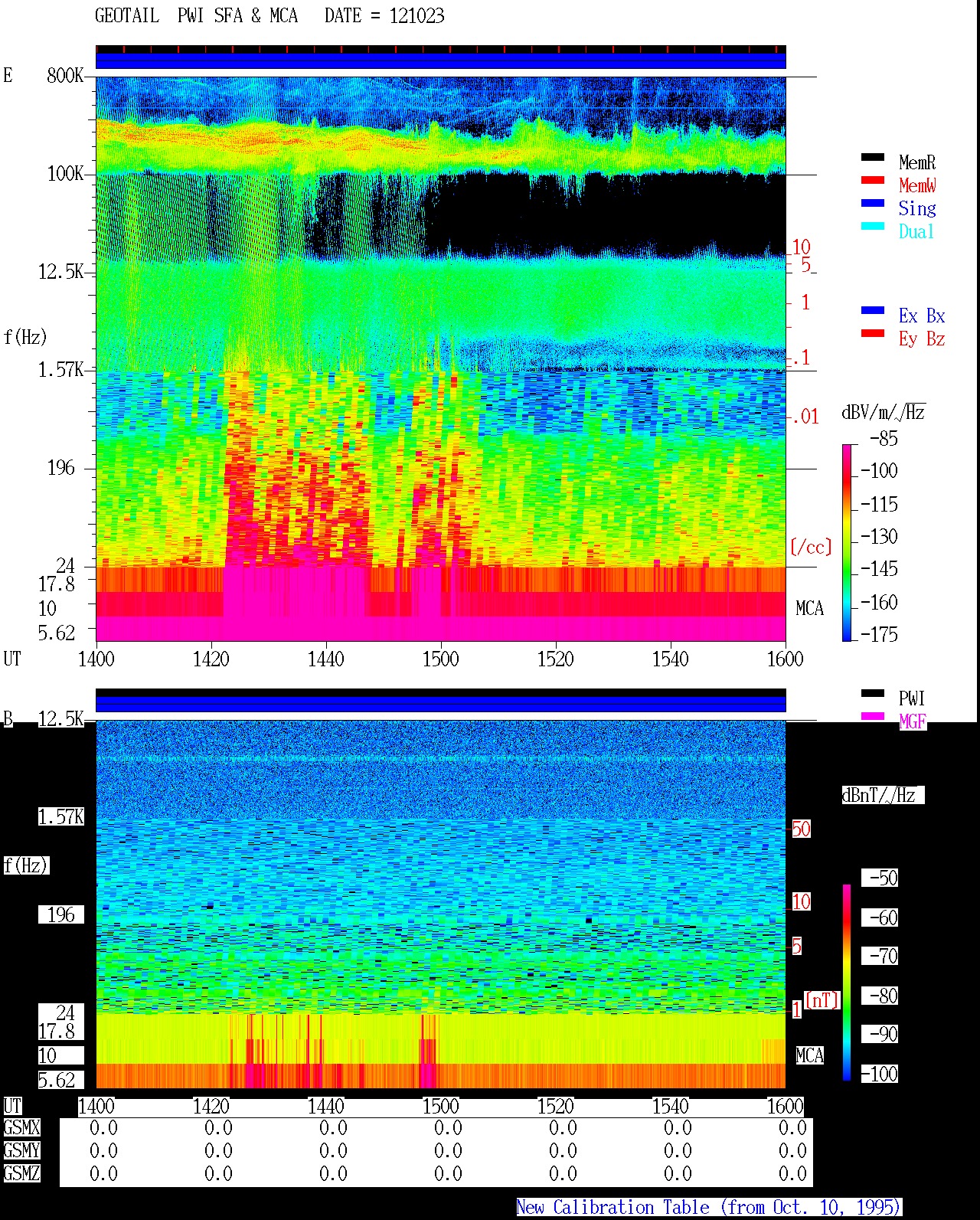This screenshot has width=980, height=1220.
Task: Click the -85 color scale value
Action: (x=884, y=439)
